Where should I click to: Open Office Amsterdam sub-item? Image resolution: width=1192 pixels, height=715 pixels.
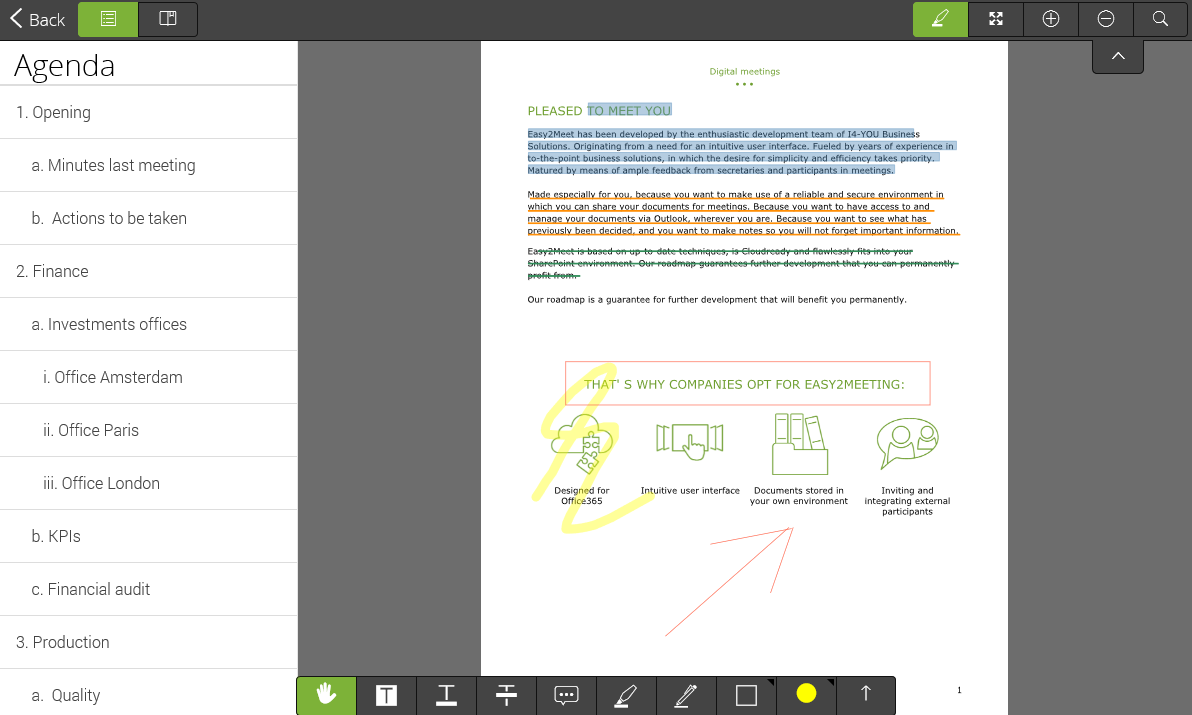[148, 378]
